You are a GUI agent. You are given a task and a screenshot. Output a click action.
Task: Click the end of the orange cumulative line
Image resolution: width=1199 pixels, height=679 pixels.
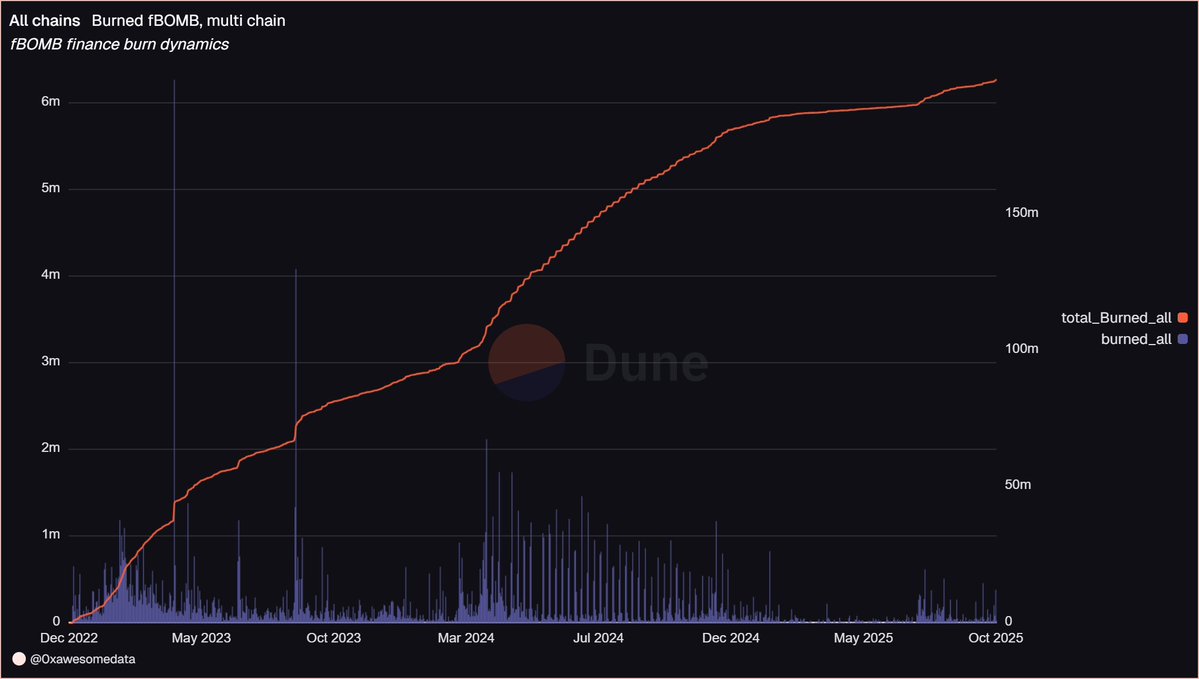(995, 80)
